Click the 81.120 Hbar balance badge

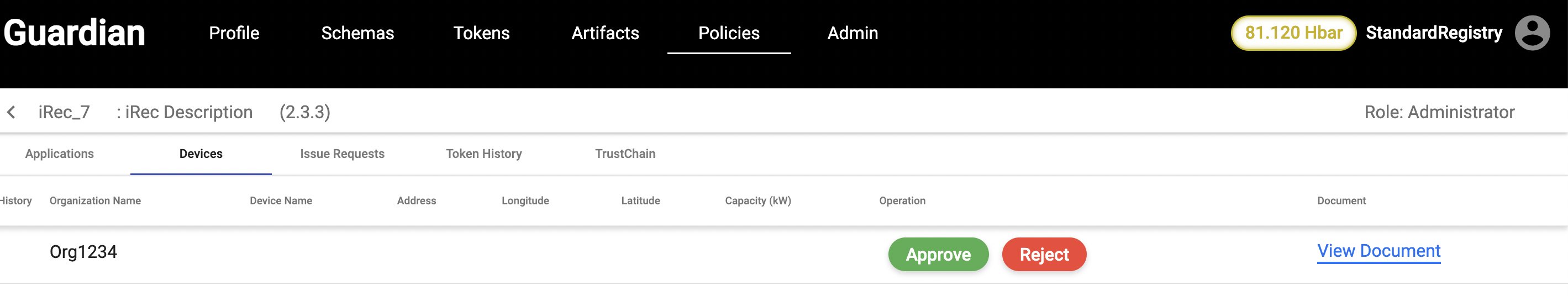click(x=1293, y=33)
